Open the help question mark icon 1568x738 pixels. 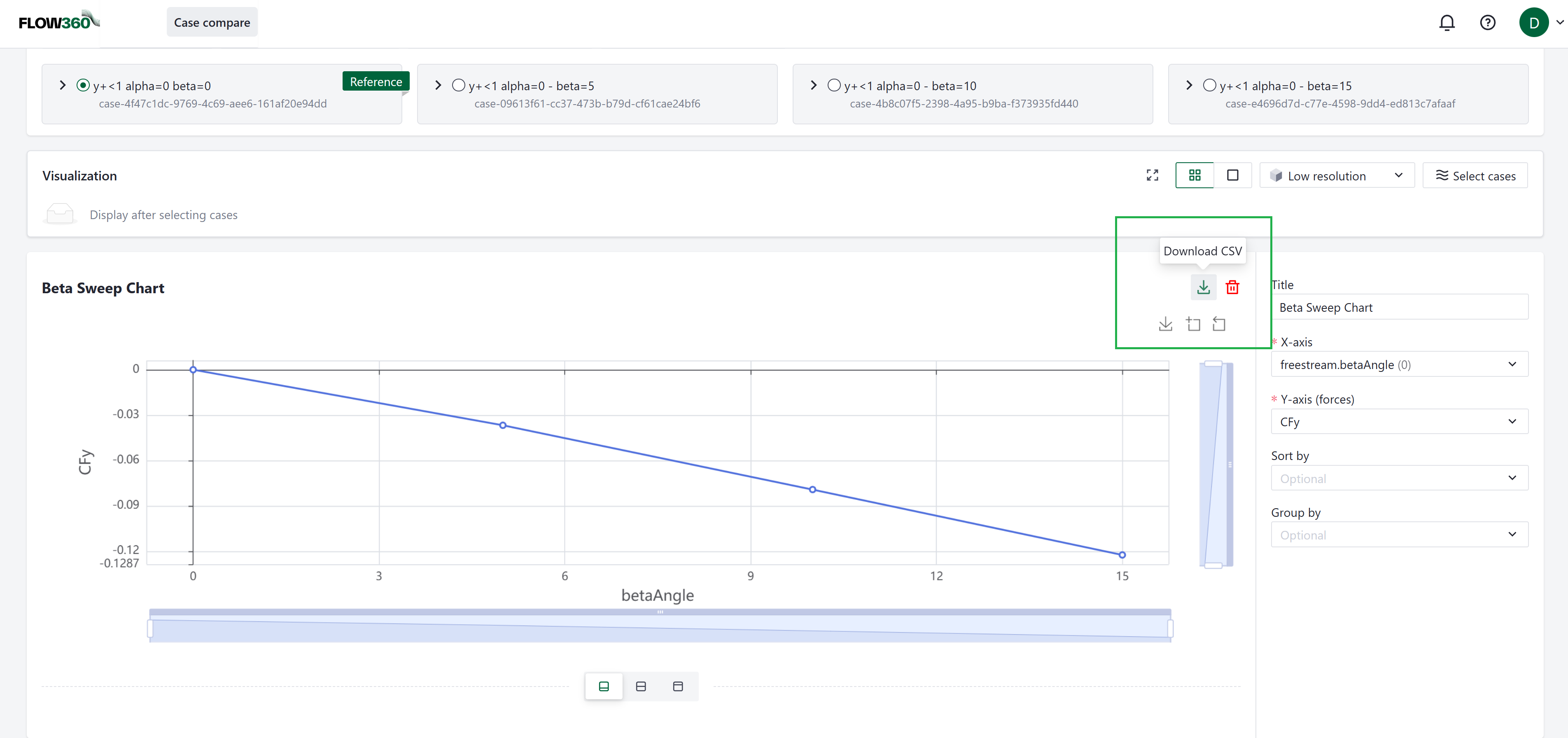click(x=1487, y=23)
